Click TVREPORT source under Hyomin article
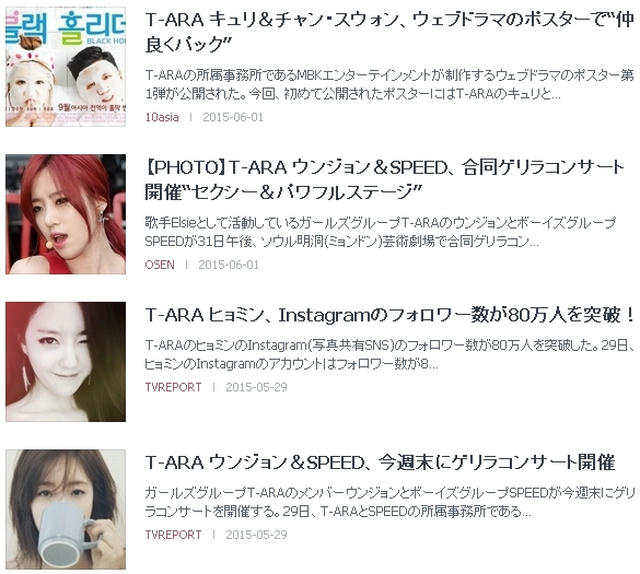Image resolution: width=640 pixels, height=574 pixels. click(x=173, y=387)
